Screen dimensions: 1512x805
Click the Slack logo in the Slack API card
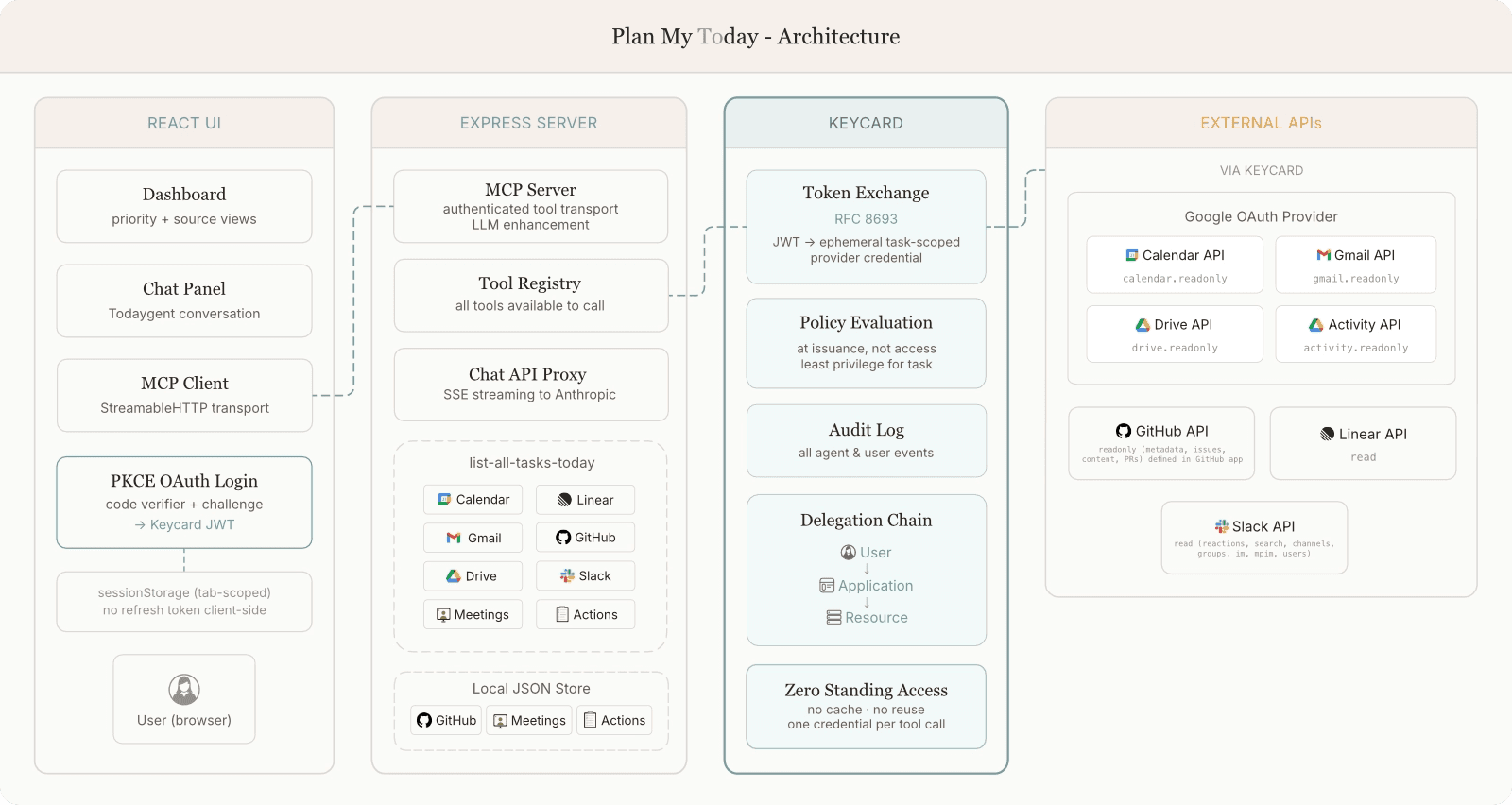point(1222,526)
